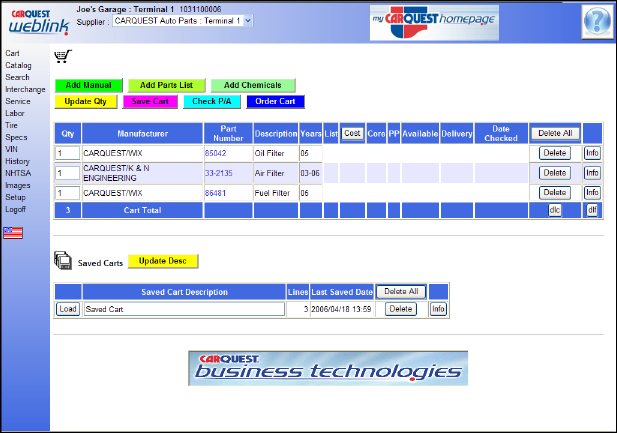Click the CARQUEST business technologies banner
This screenshot has height=433, width=617.
(x=328, y=368)
